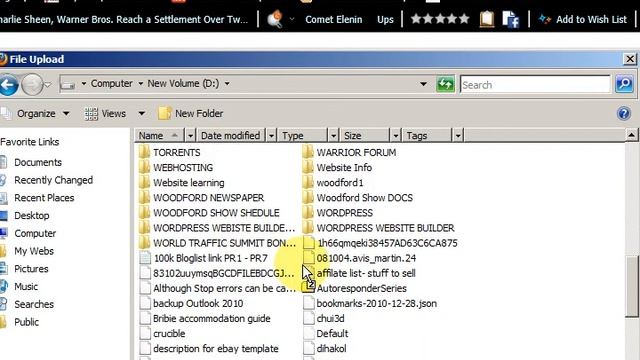Click the star rating in browser toolbar

[x=440, y=19]
